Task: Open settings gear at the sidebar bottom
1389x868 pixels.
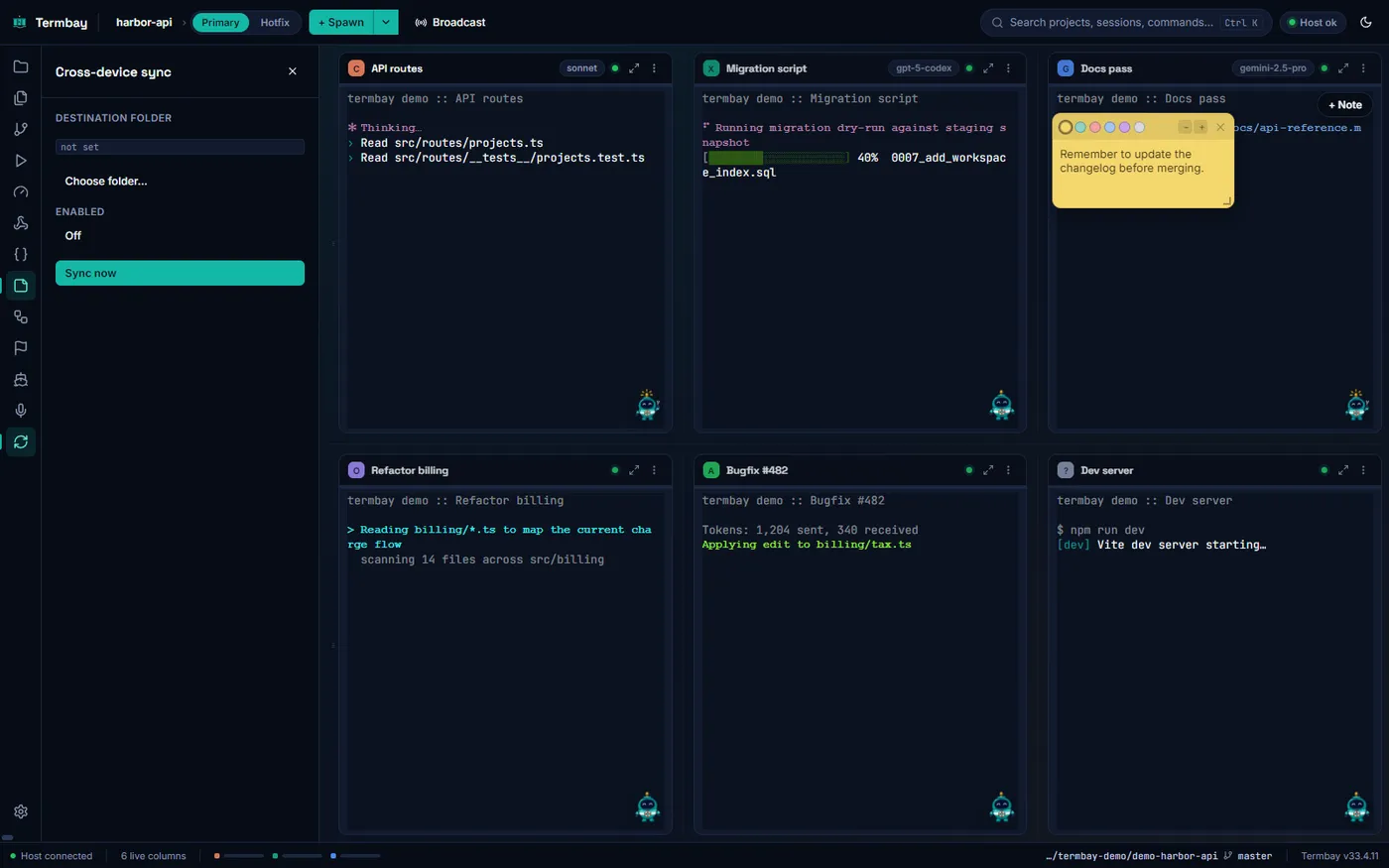Action: 21,811
